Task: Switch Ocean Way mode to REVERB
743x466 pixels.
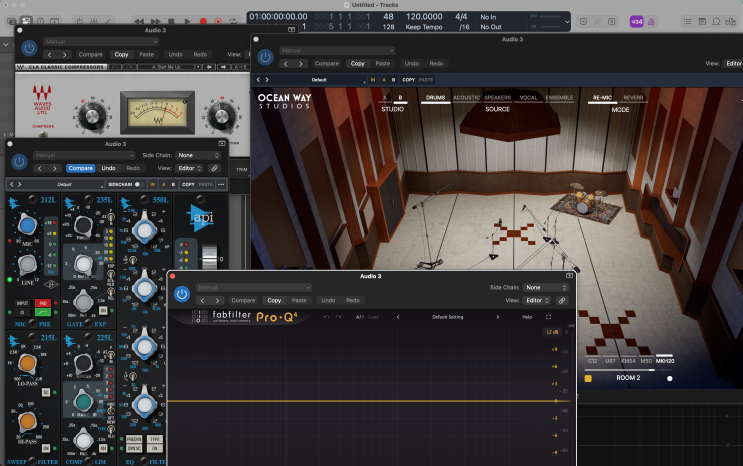Action: click(633, 98)
